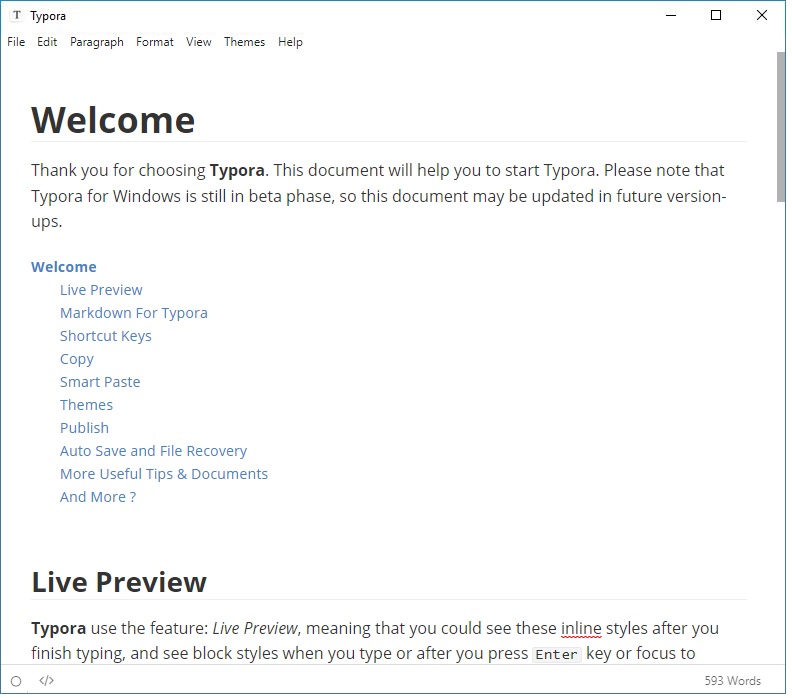Follow the Live Preview contents link

[102, 292]
